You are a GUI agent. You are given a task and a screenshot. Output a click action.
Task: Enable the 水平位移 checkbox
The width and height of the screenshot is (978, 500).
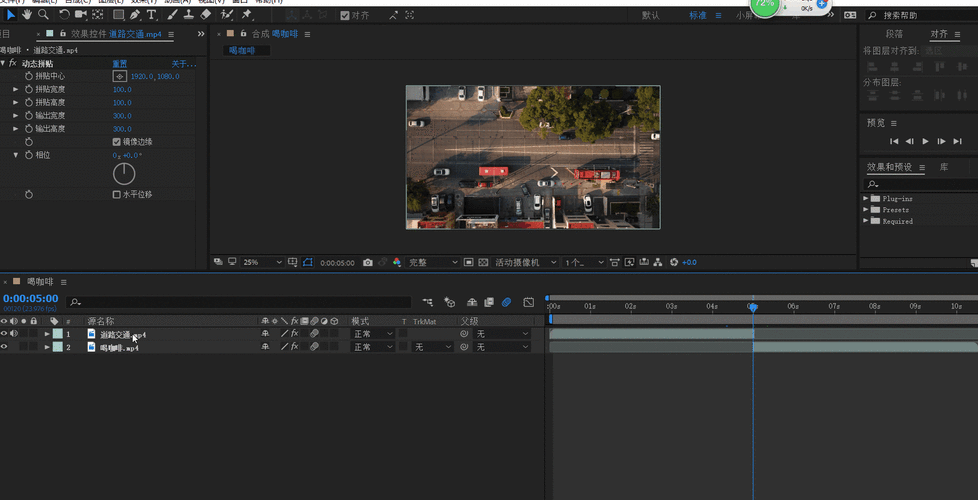click(x=117, y=195)
